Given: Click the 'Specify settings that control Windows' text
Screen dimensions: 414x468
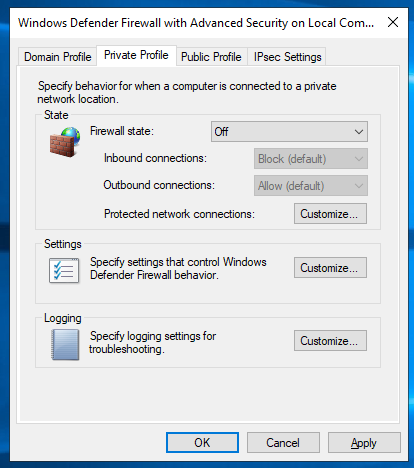Looking at the screenshot, I should click(178, 262).
